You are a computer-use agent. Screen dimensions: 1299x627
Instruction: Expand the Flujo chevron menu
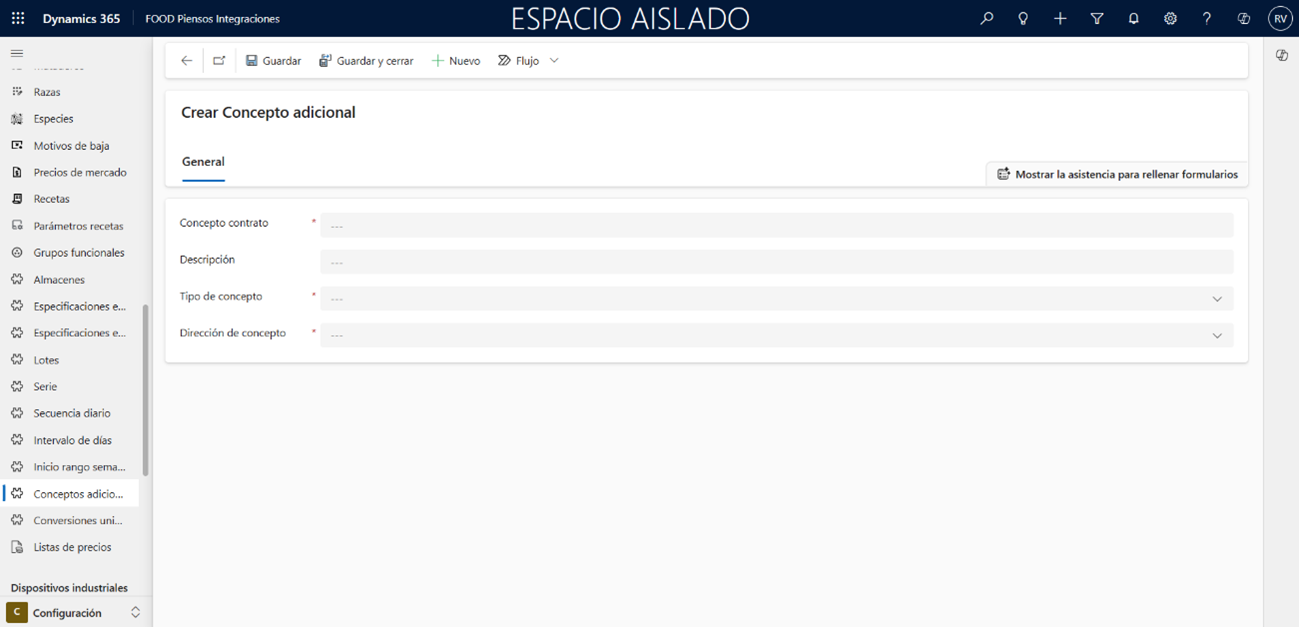pos(554,61)
